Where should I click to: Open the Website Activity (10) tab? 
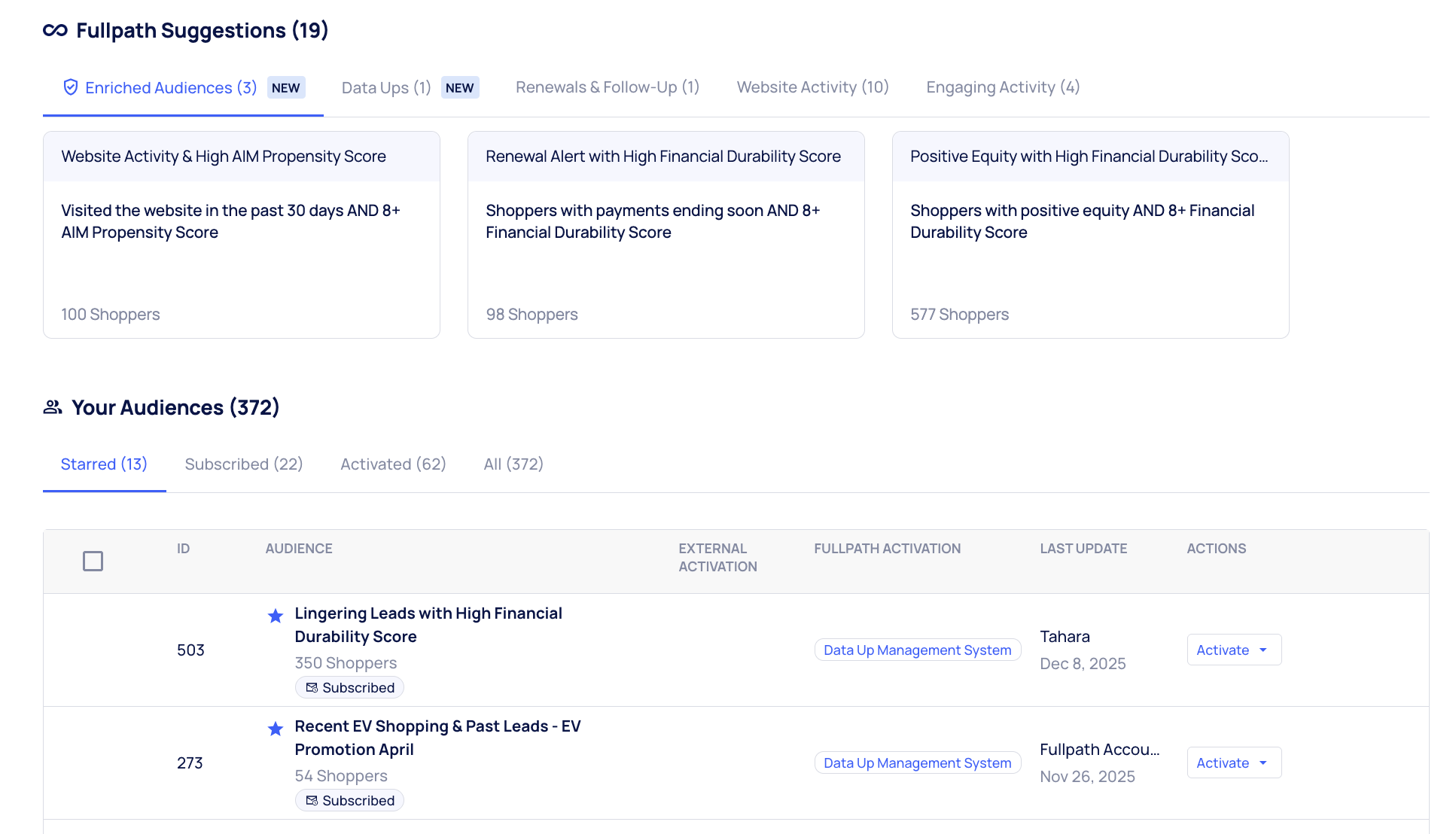(x=812, y=87)
